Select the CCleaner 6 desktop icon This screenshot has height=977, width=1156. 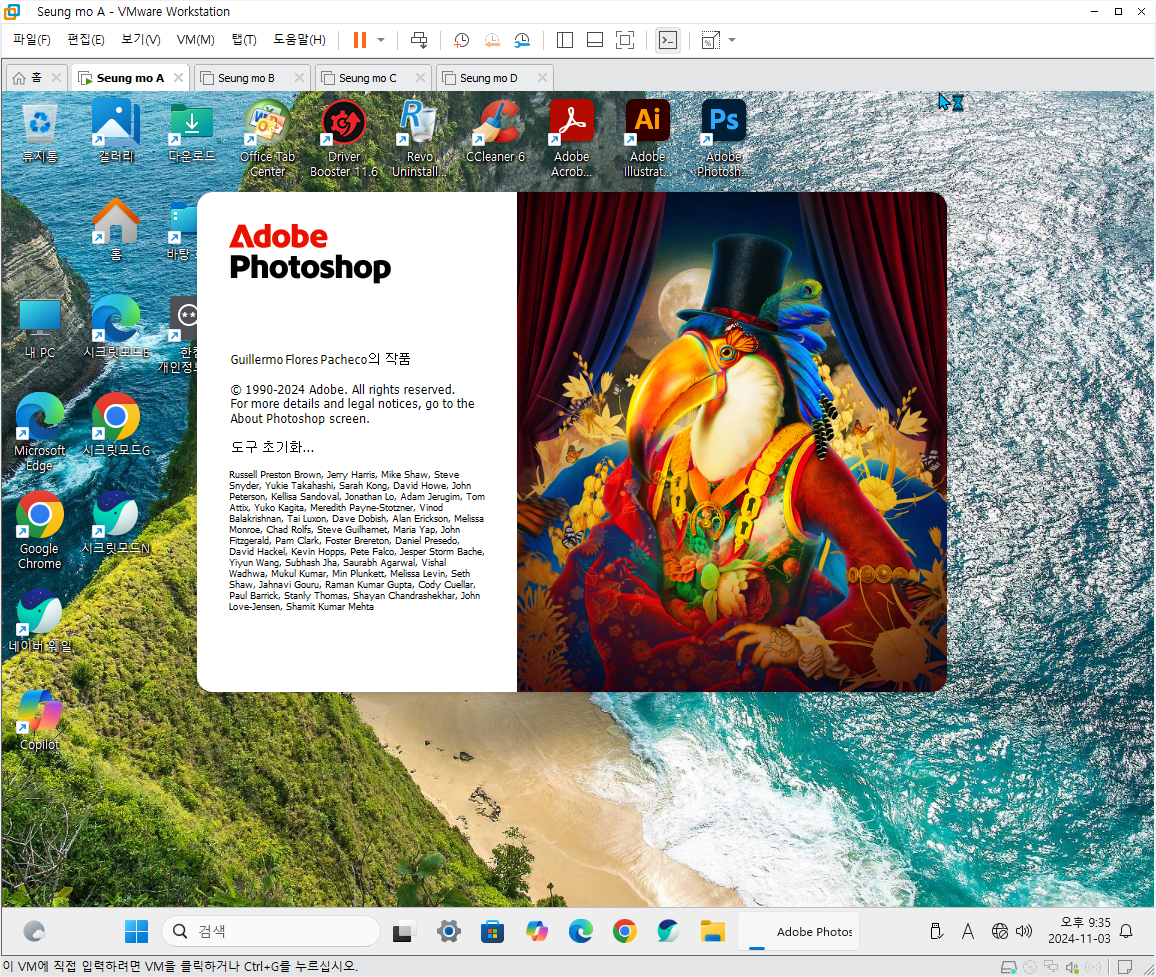coord(495,133)
